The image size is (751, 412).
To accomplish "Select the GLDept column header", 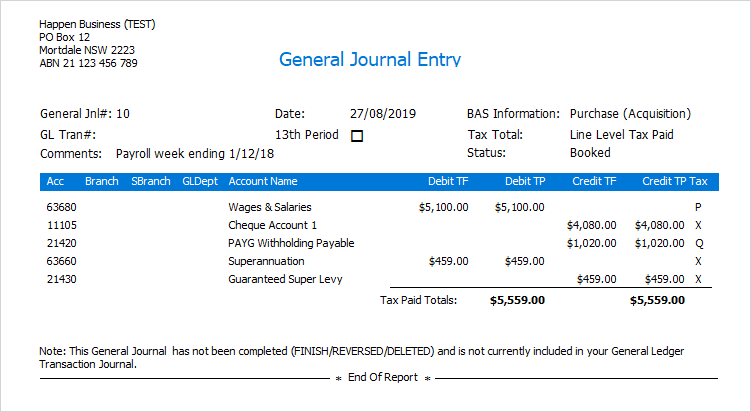I will coord(199,182).
